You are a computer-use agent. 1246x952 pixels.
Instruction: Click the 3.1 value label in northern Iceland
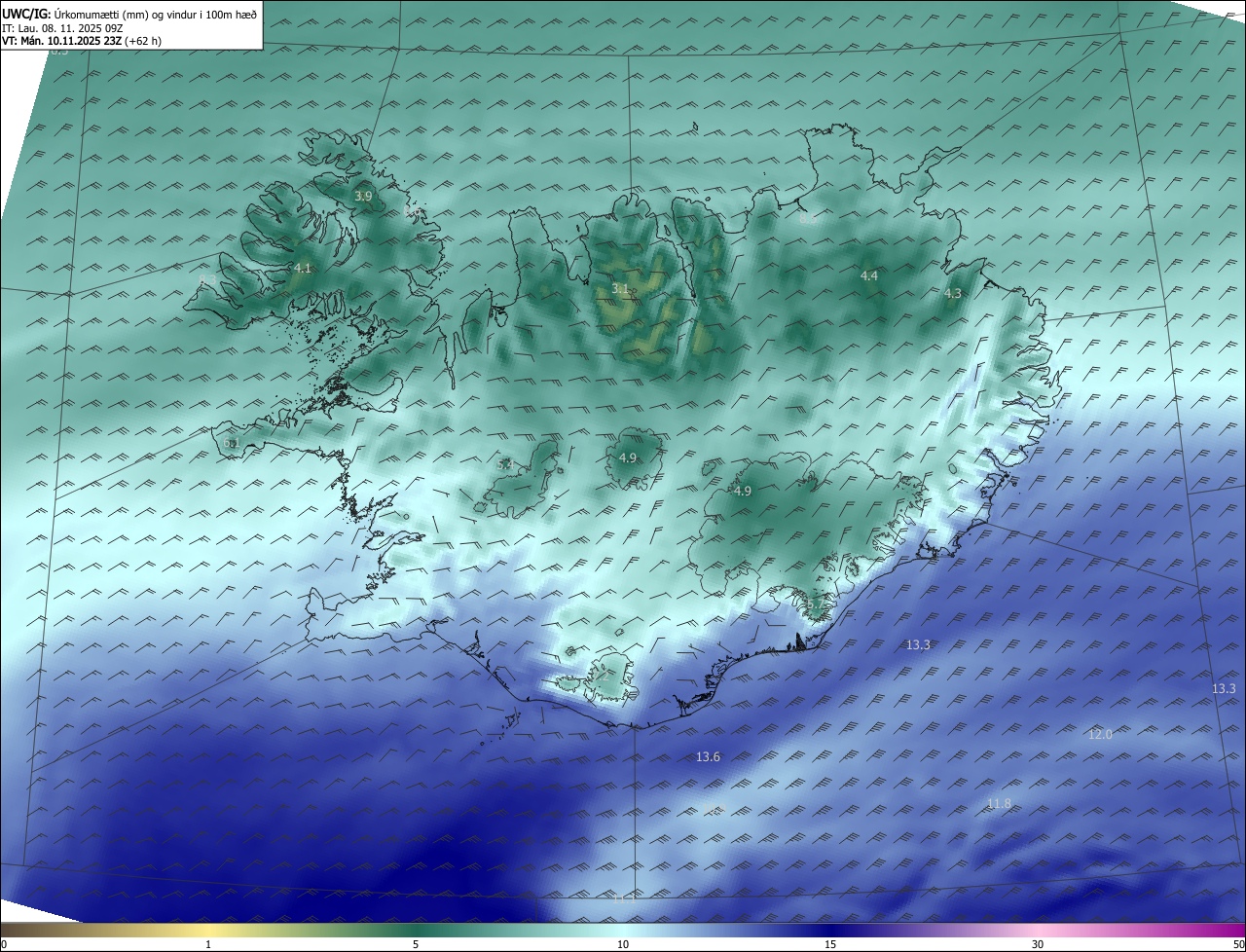(620, 289)
